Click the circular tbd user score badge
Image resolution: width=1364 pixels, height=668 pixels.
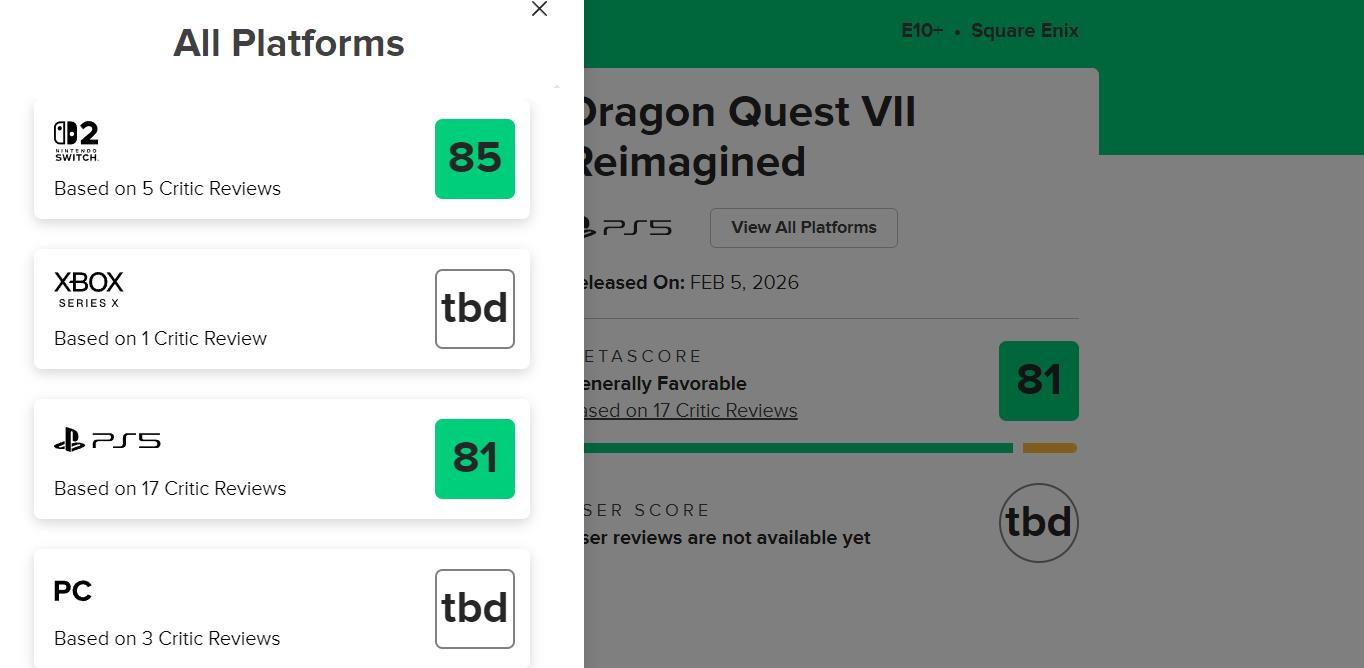(x=1038, y=522)
